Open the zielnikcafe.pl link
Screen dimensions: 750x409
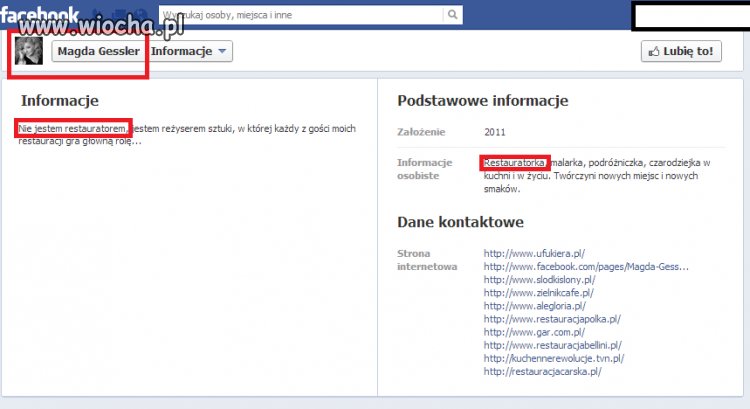tap(539, 293)
